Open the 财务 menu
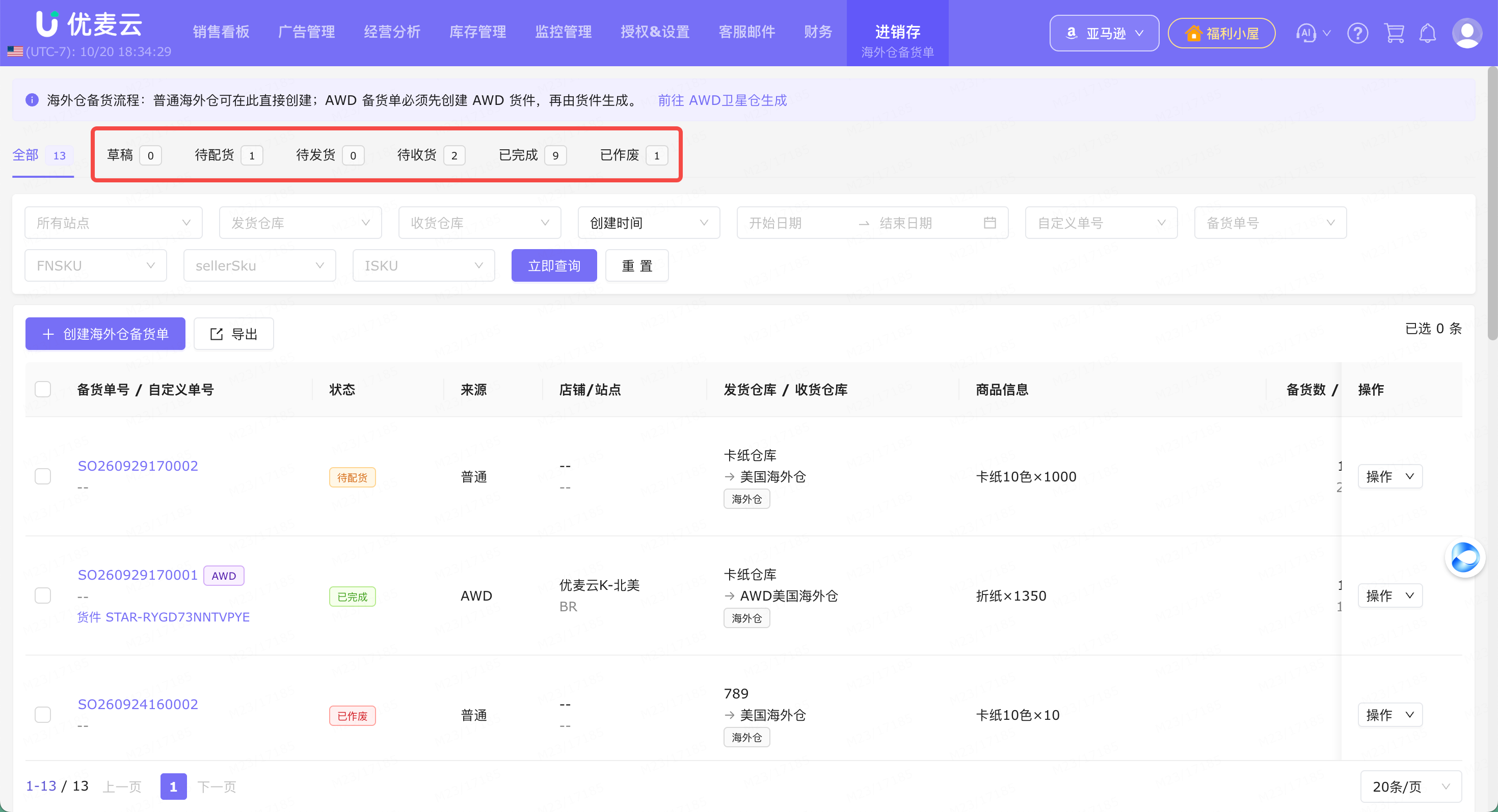This screenshot has width=1498, height=812. coord(818,32)
